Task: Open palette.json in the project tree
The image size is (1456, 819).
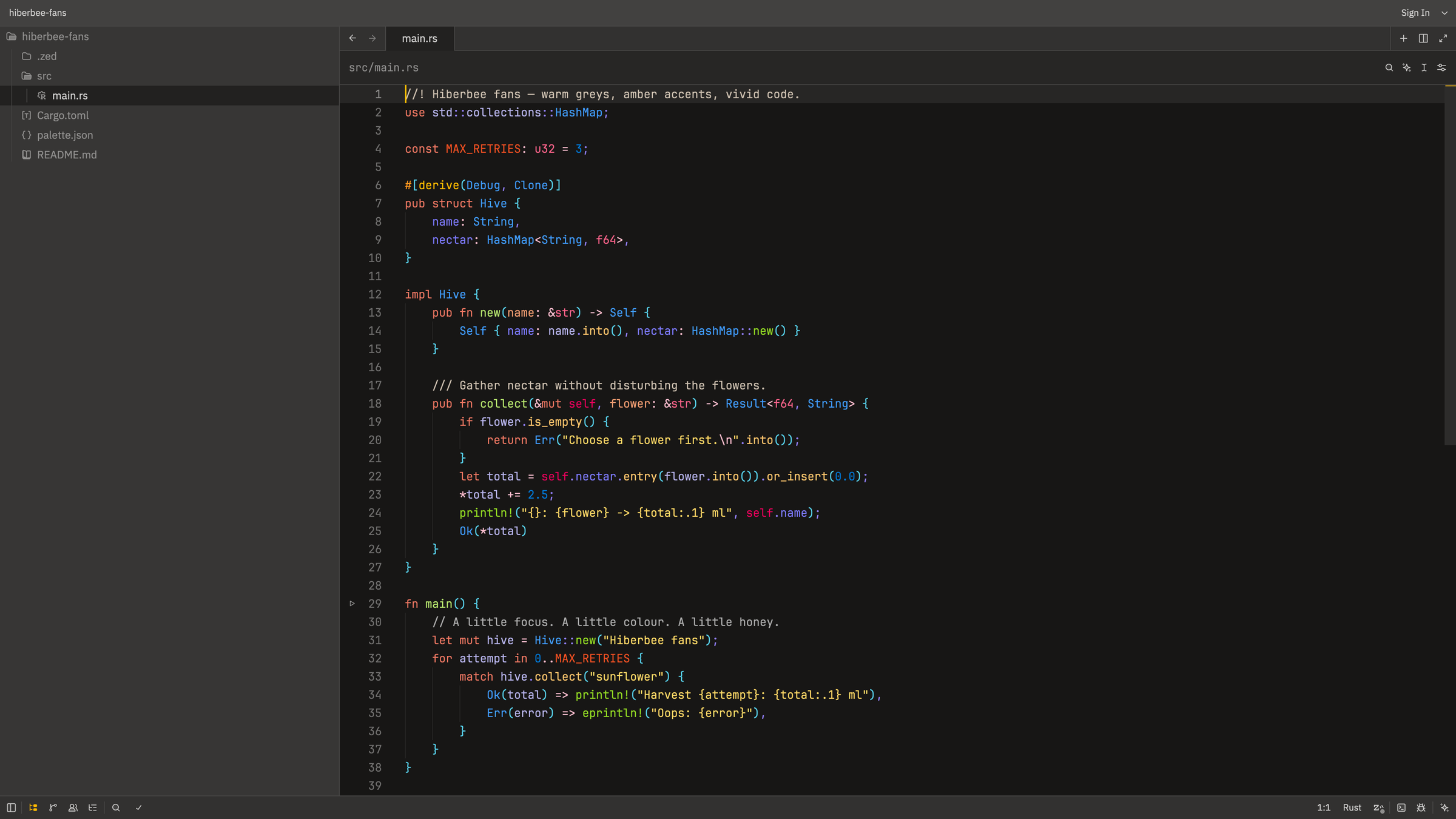Action: pyautogui.click(x=170, y=135)
